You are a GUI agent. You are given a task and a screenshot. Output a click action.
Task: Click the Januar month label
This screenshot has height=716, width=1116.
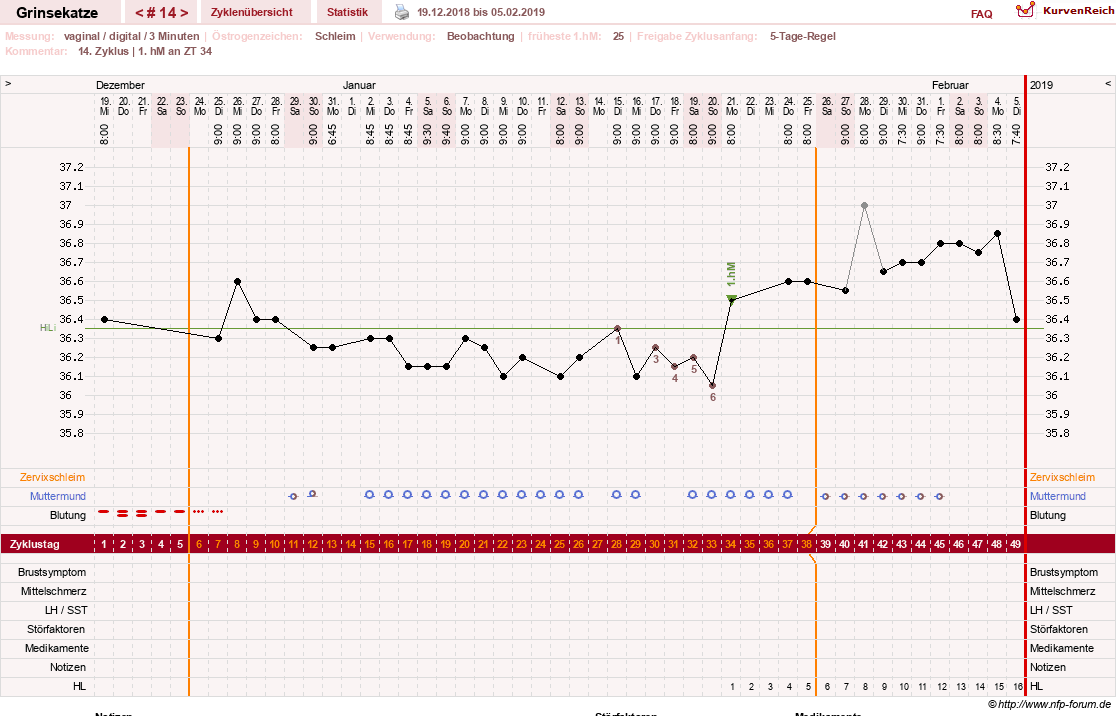point(359,85)
